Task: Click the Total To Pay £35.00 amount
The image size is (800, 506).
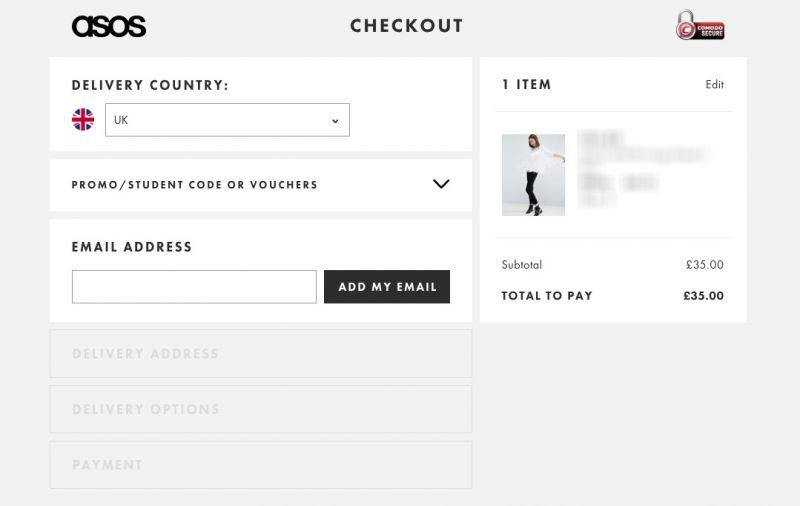Action: click(x=704, y=296)
